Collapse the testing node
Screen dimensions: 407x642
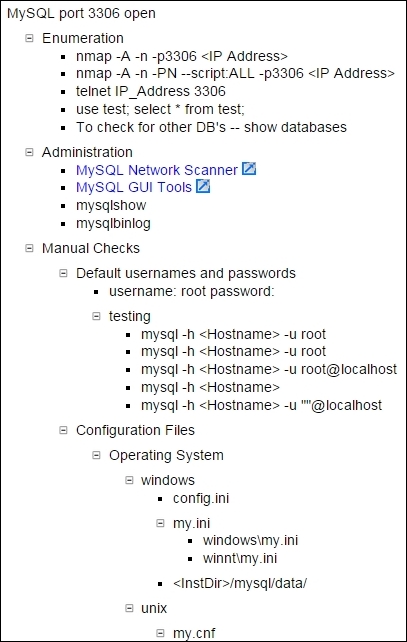tap(96, 316)
